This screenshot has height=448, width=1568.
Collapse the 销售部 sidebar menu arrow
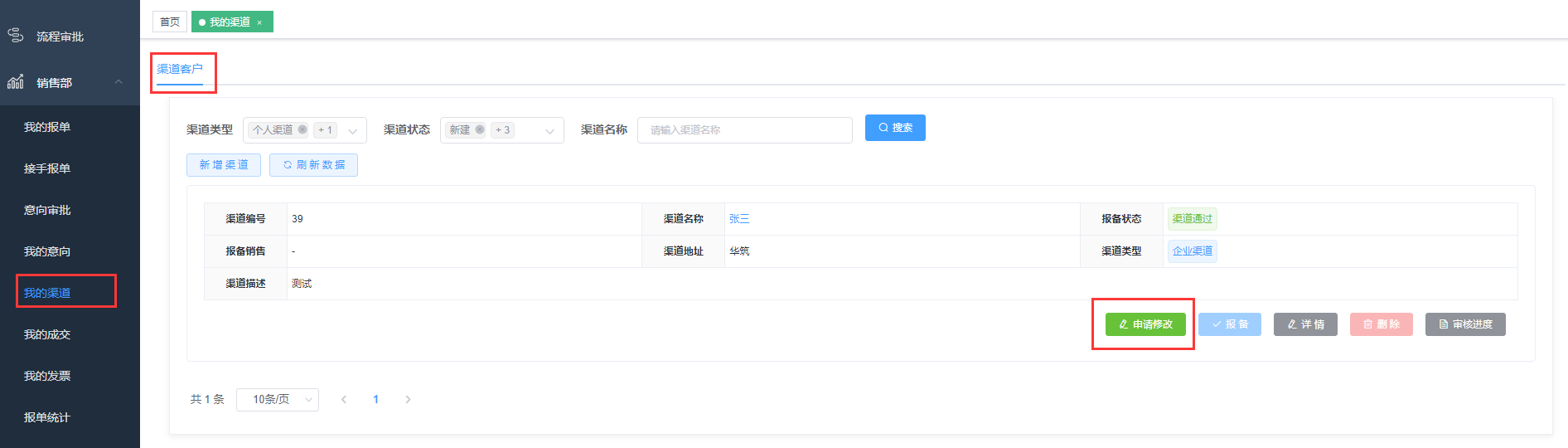pos(119,82)
